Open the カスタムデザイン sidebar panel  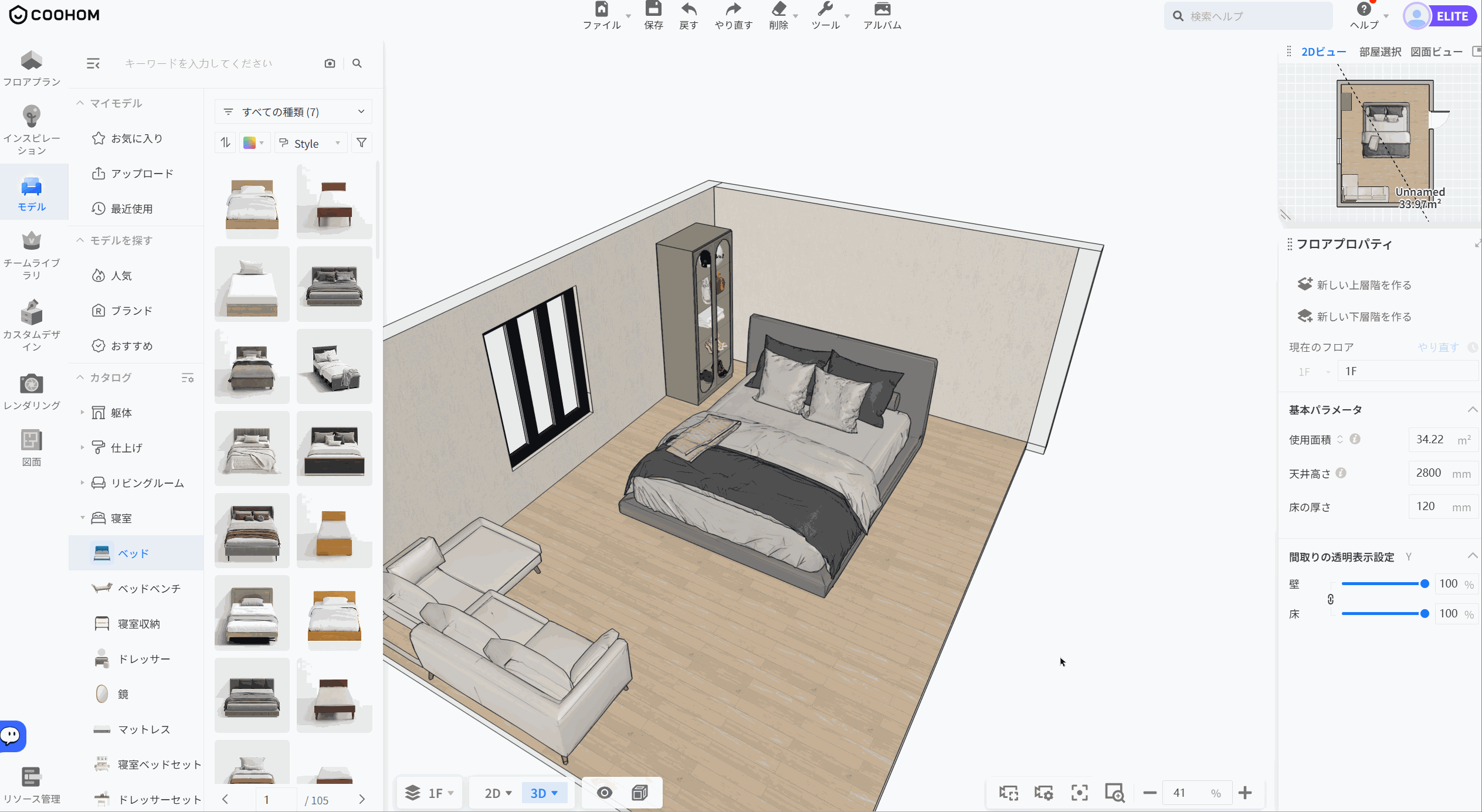(32, 325)
